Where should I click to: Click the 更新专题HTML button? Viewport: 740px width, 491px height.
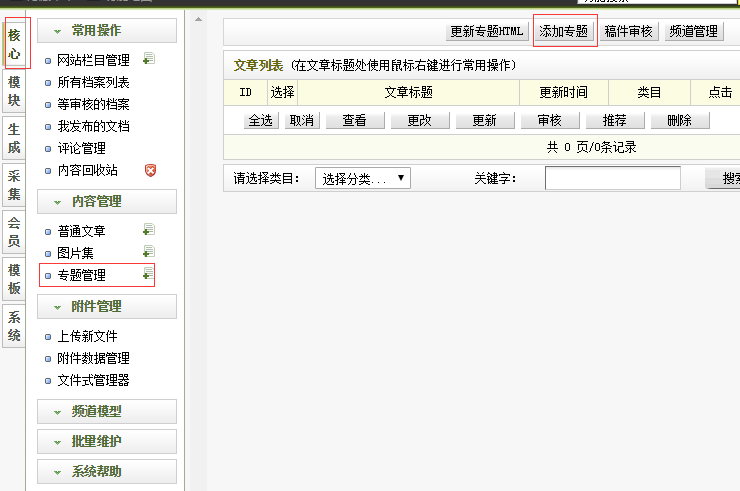[x=486, y=31]
